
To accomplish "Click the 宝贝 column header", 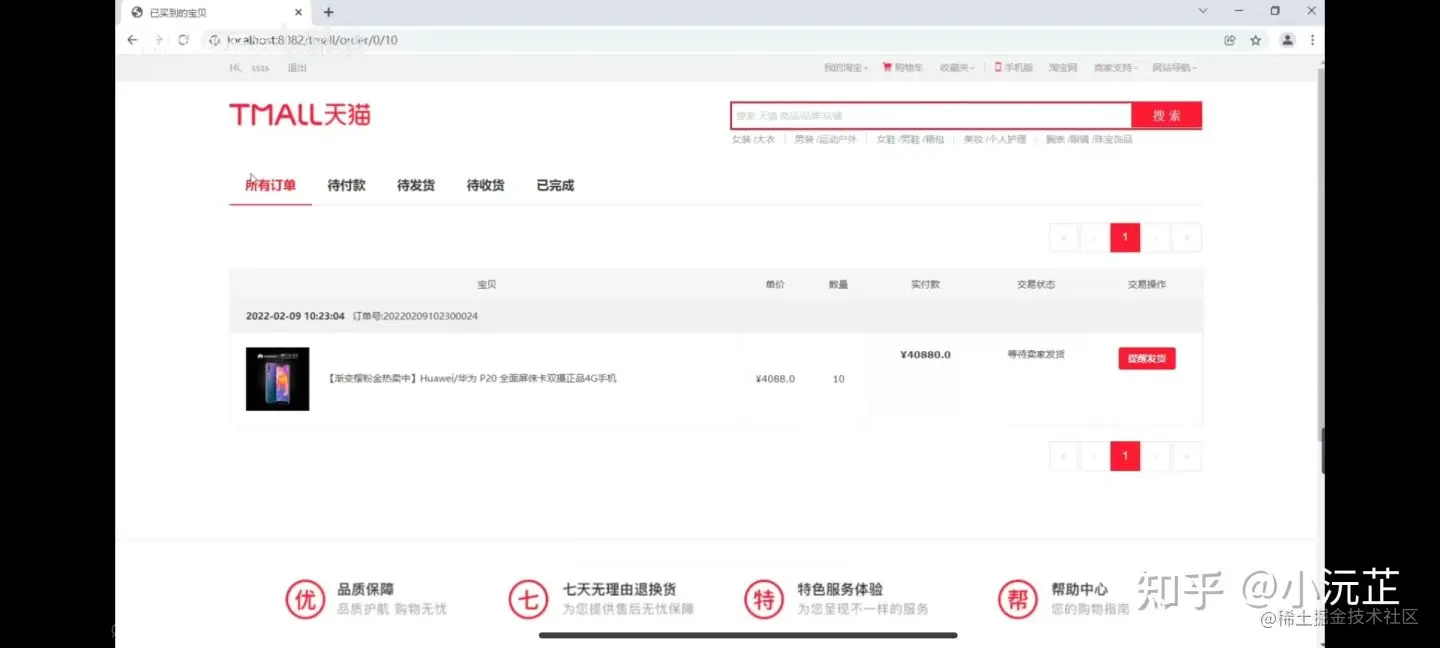I will [486, 285].
